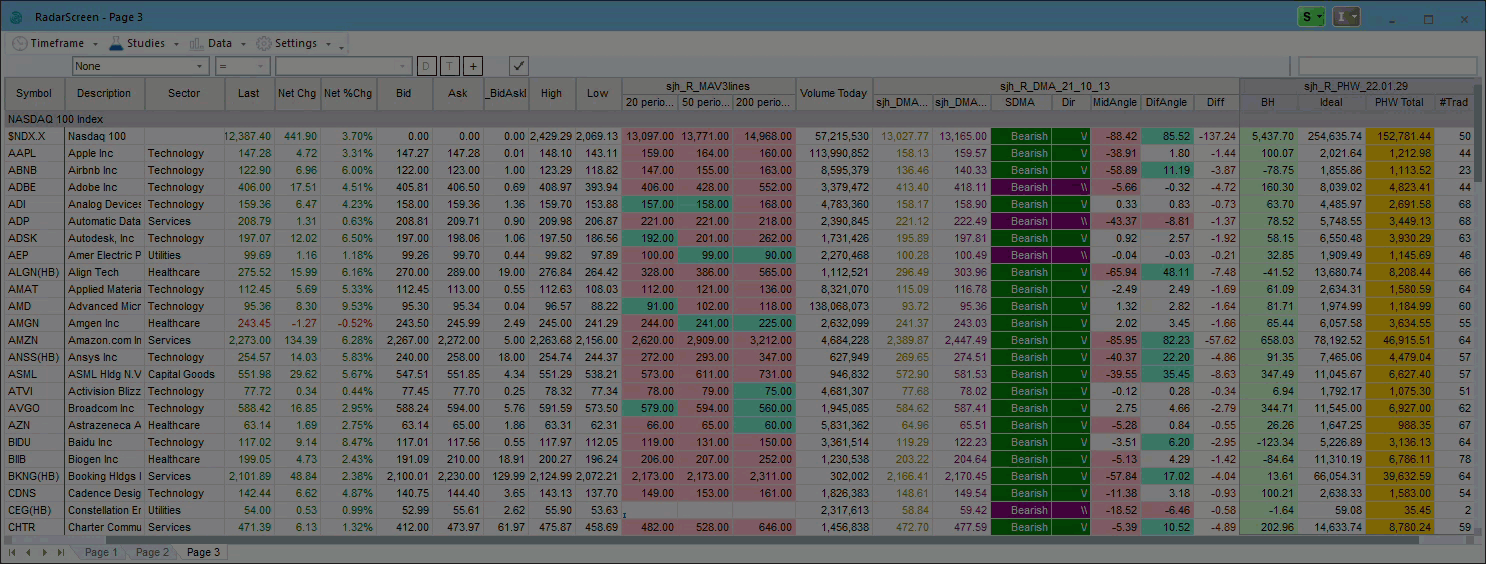Select the NASDAQ 100 Index group row

pyautogui.click(x=737, y=119)
